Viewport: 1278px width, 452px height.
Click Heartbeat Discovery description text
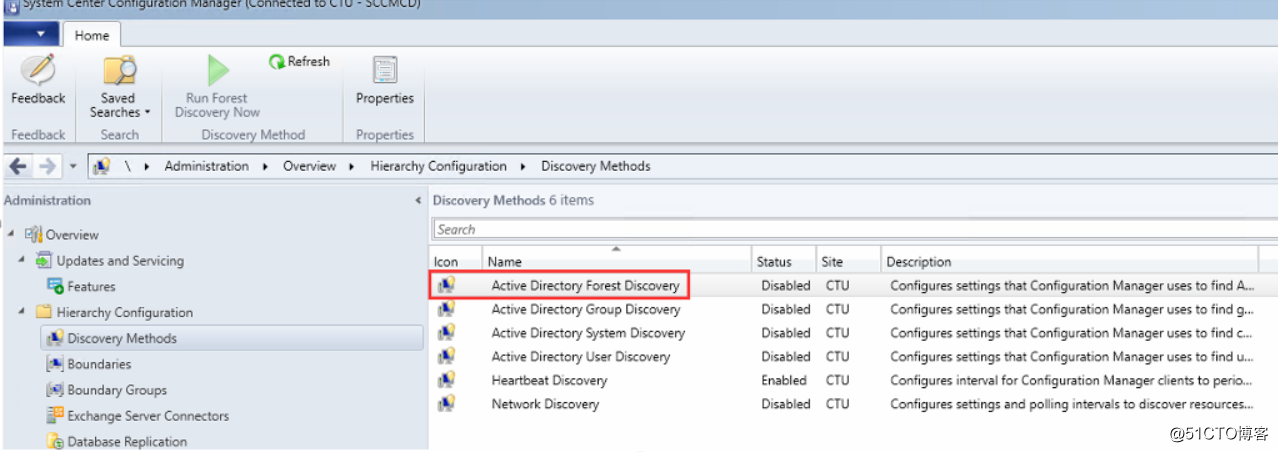point(1071,380)
